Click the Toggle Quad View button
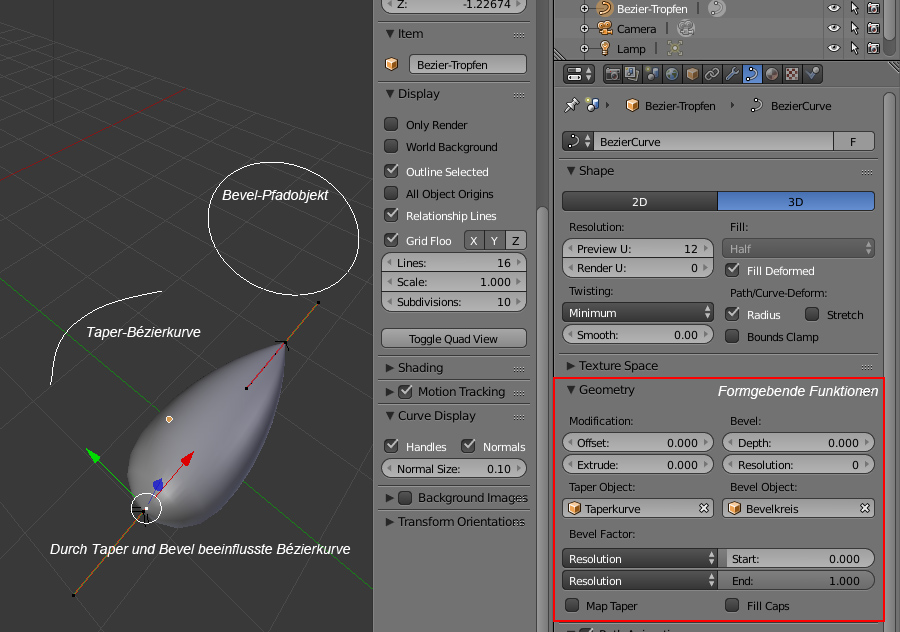Image resolution: width=900 pixels, height=632 pixels. (x=454, y=338)
